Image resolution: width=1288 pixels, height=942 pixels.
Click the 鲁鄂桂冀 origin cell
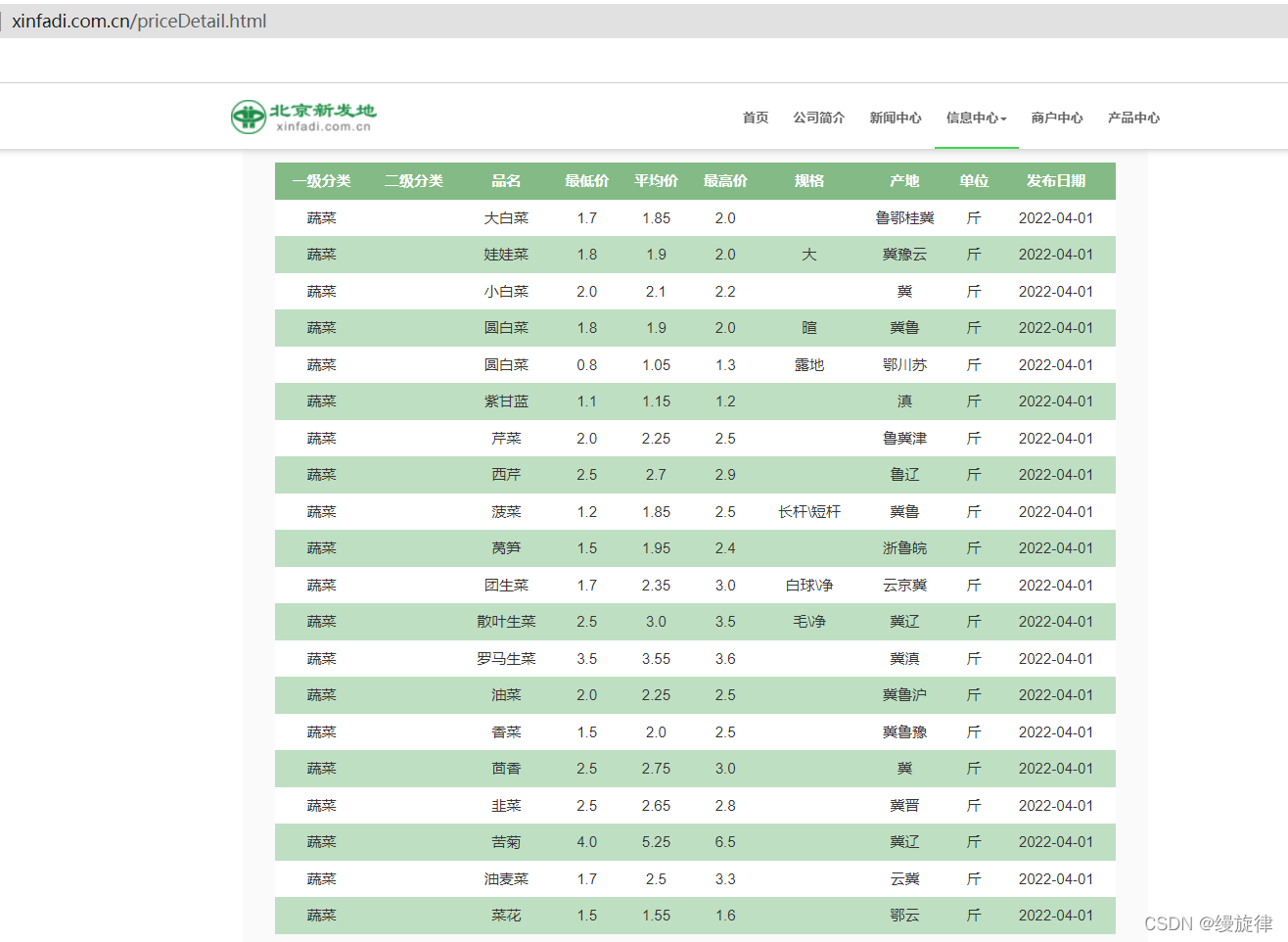[904, 218]
